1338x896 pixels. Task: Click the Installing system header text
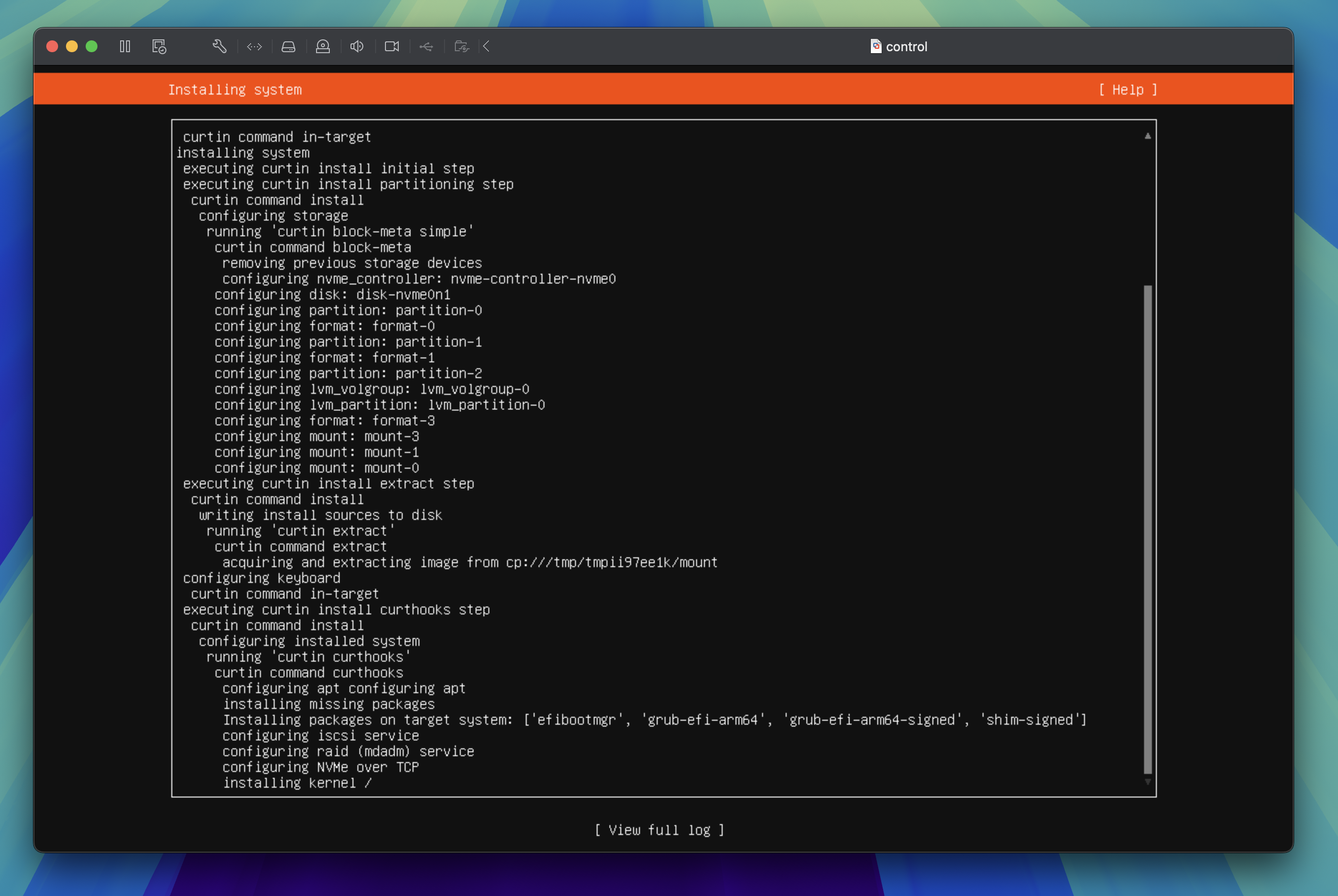click(235, 89)
